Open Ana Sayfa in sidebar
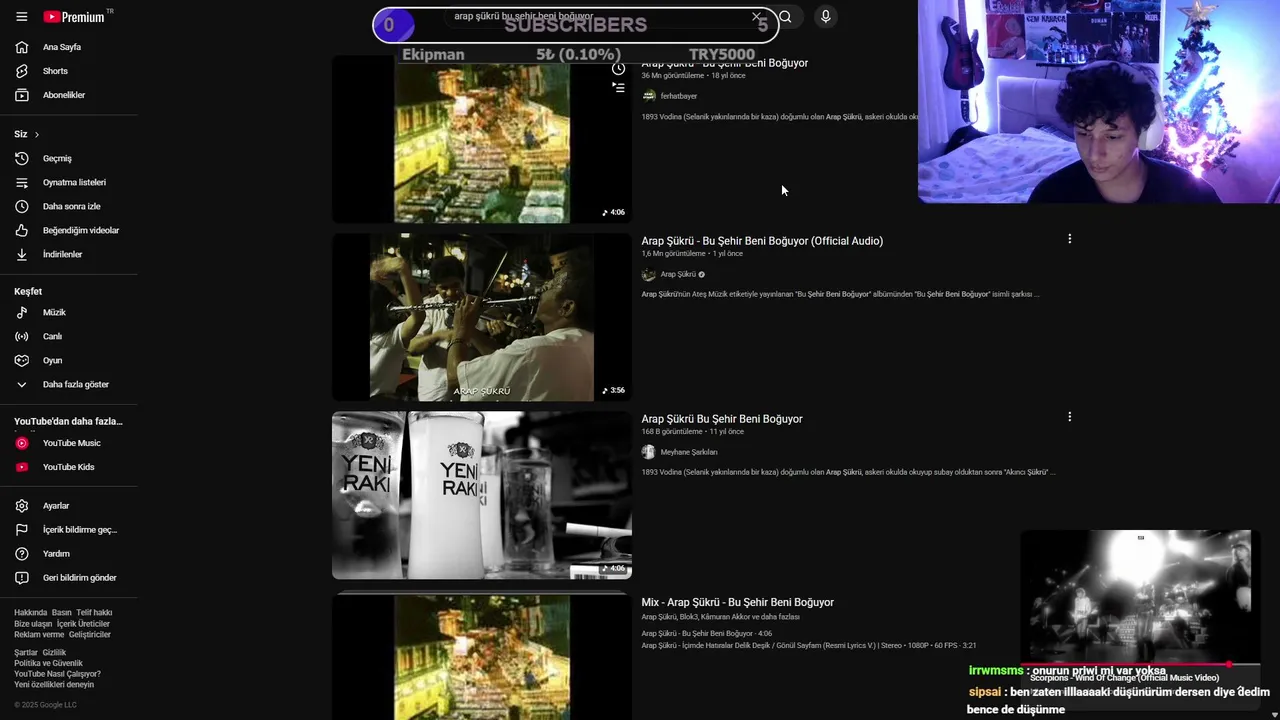This screenshot has width=1280, height=720. (62, 47)
